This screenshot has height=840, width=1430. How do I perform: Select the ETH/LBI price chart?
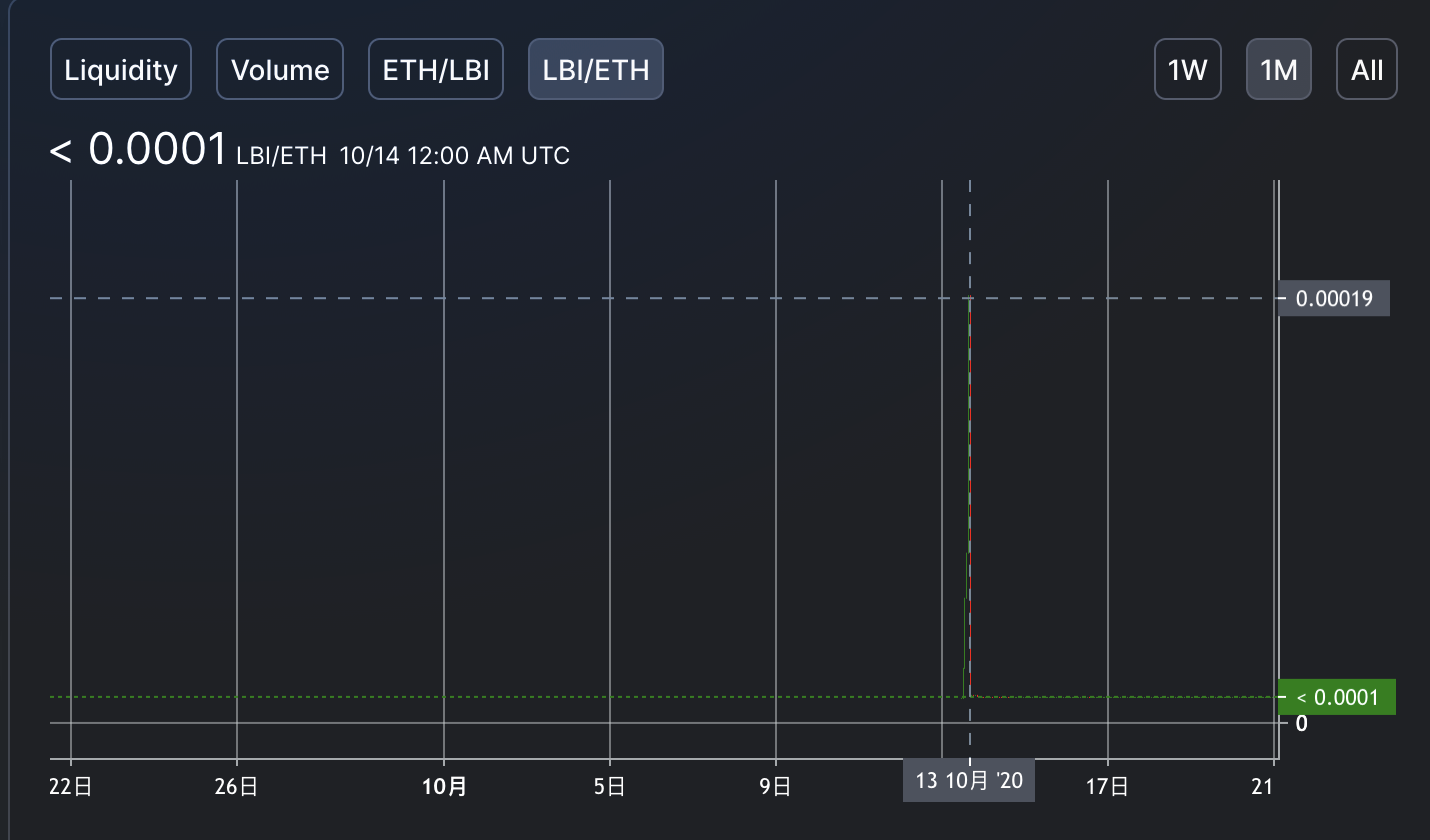tap(436, 69)
